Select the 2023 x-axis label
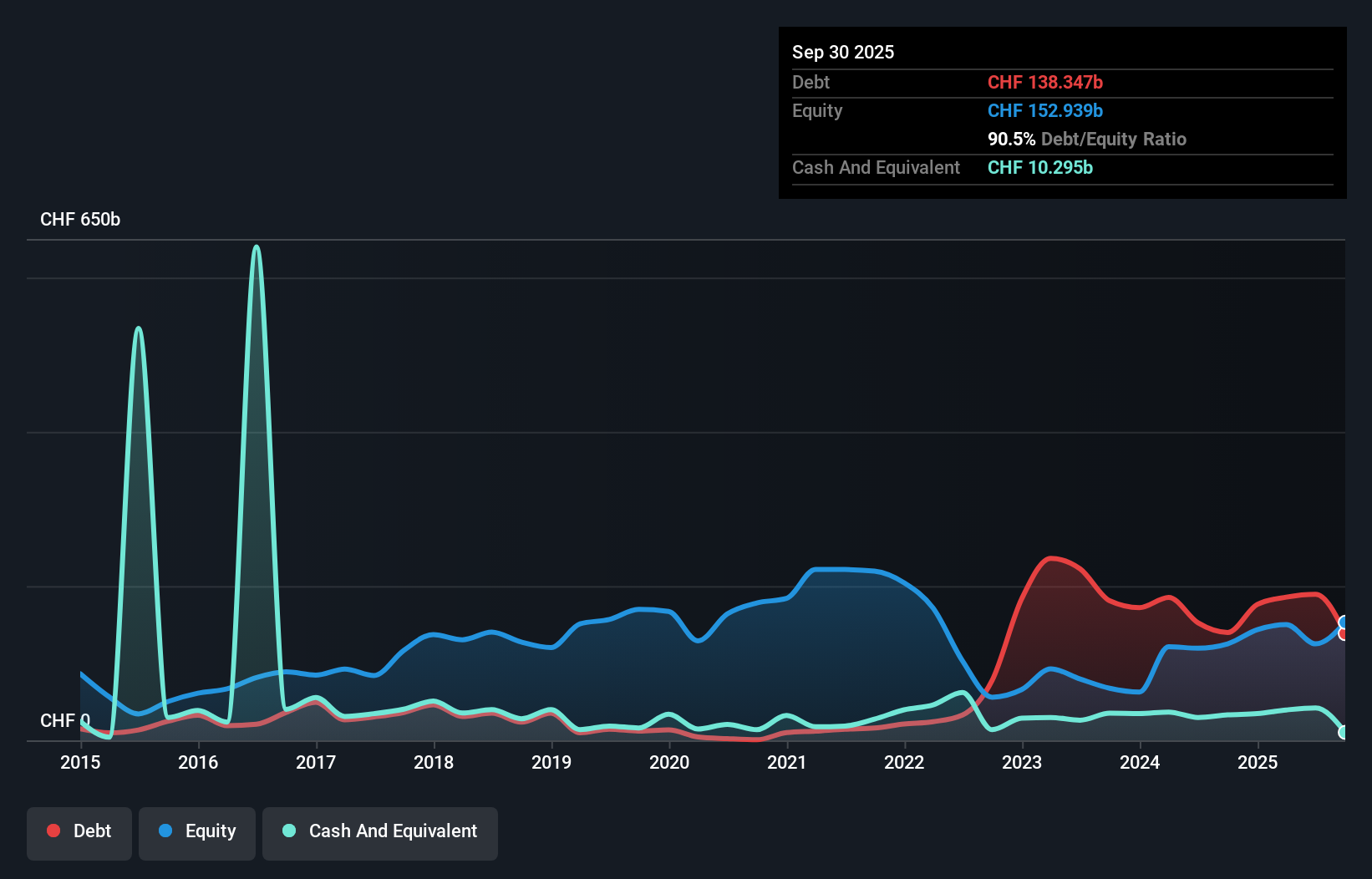Image resolution: width=1372 pixels, height=879 pixels. pos(1022,762)
